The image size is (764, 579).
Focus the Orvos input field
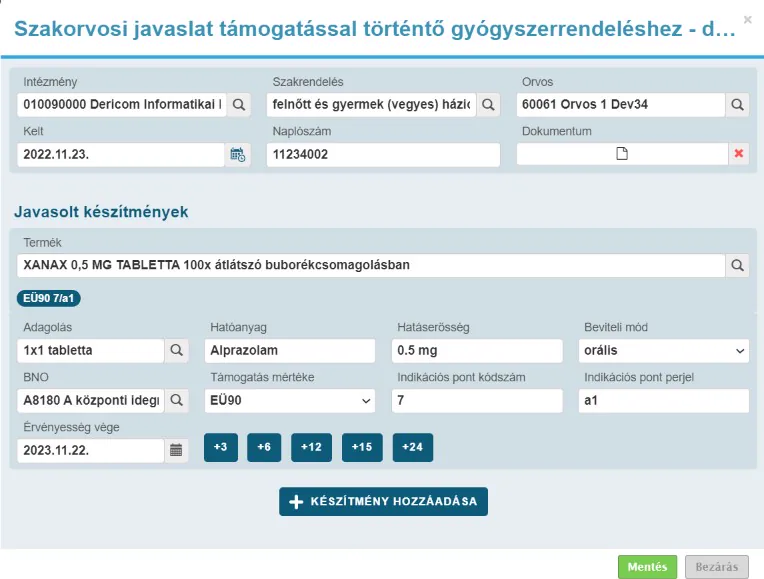621,105
